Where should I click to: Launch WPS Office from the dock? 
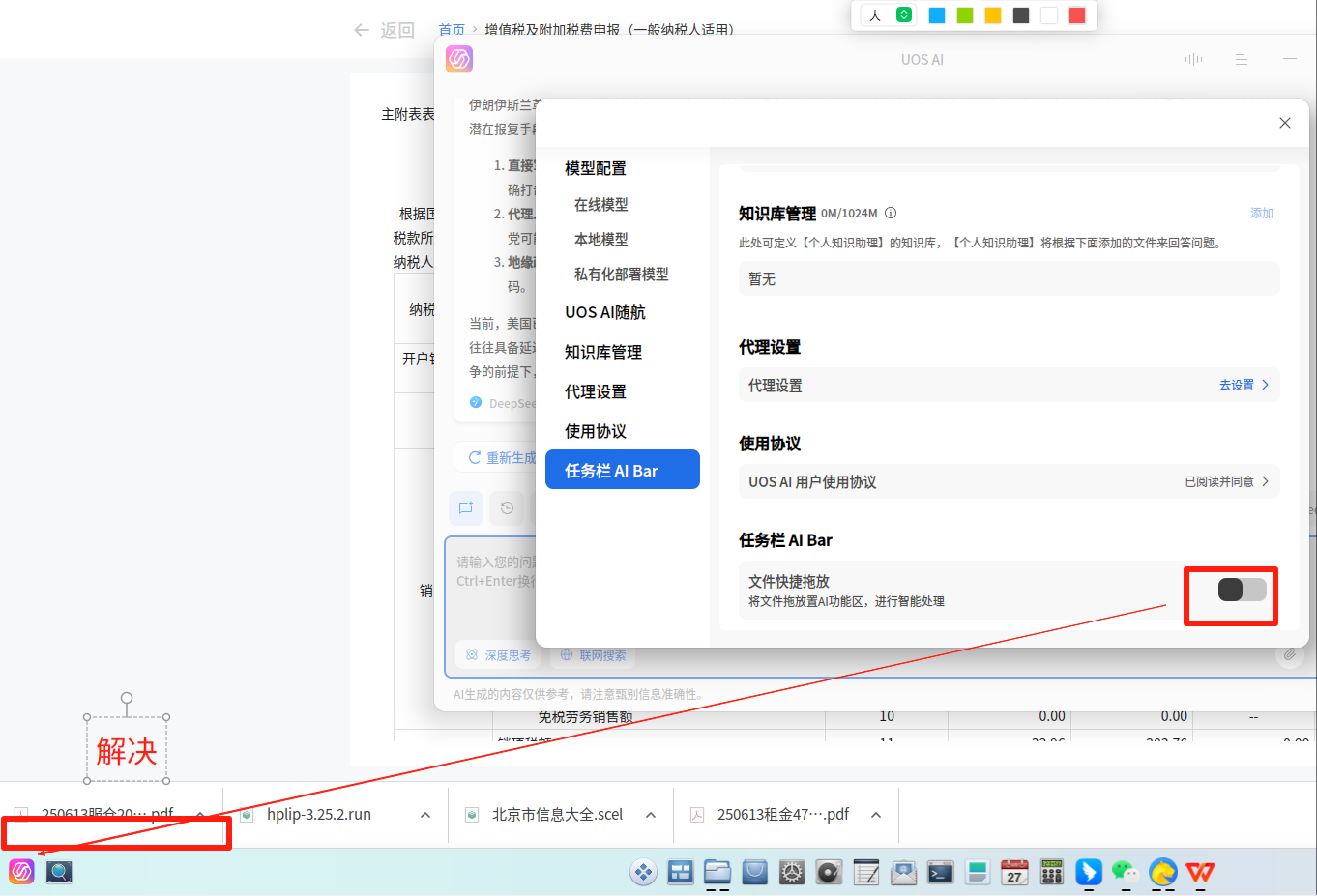tap(1200, 872)
